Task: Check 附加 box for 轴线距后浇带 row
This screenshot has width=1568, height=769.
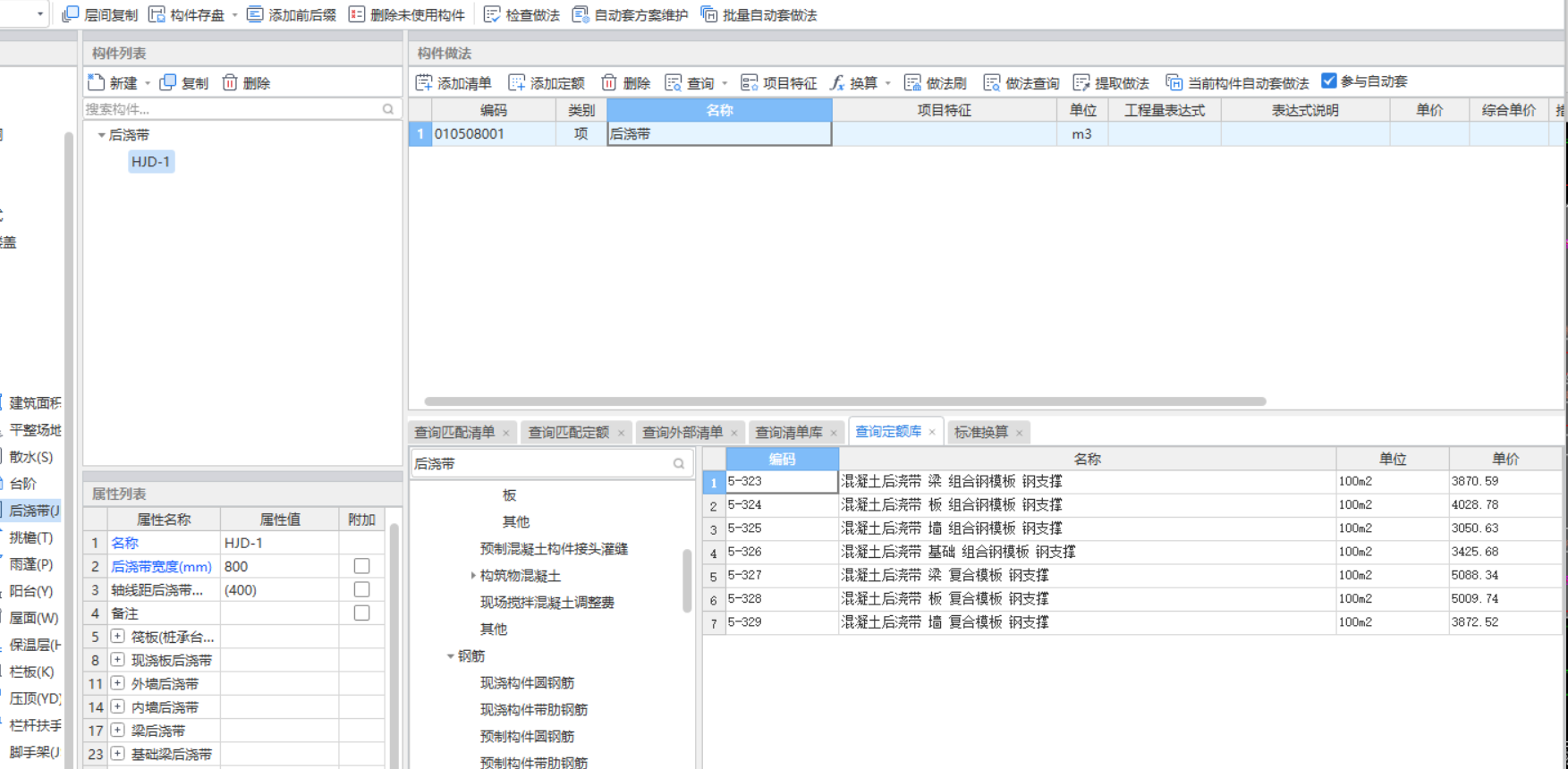Action: [361, 589]
